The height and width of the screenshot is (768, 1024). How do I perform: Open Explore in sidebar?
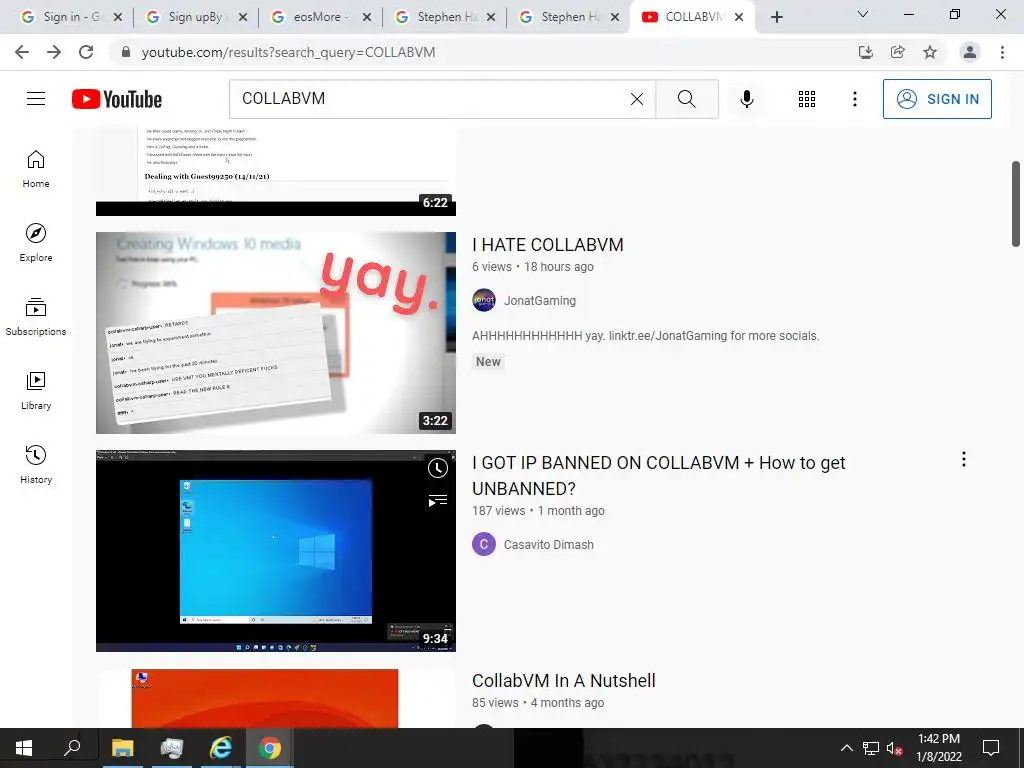pos(36,242)
